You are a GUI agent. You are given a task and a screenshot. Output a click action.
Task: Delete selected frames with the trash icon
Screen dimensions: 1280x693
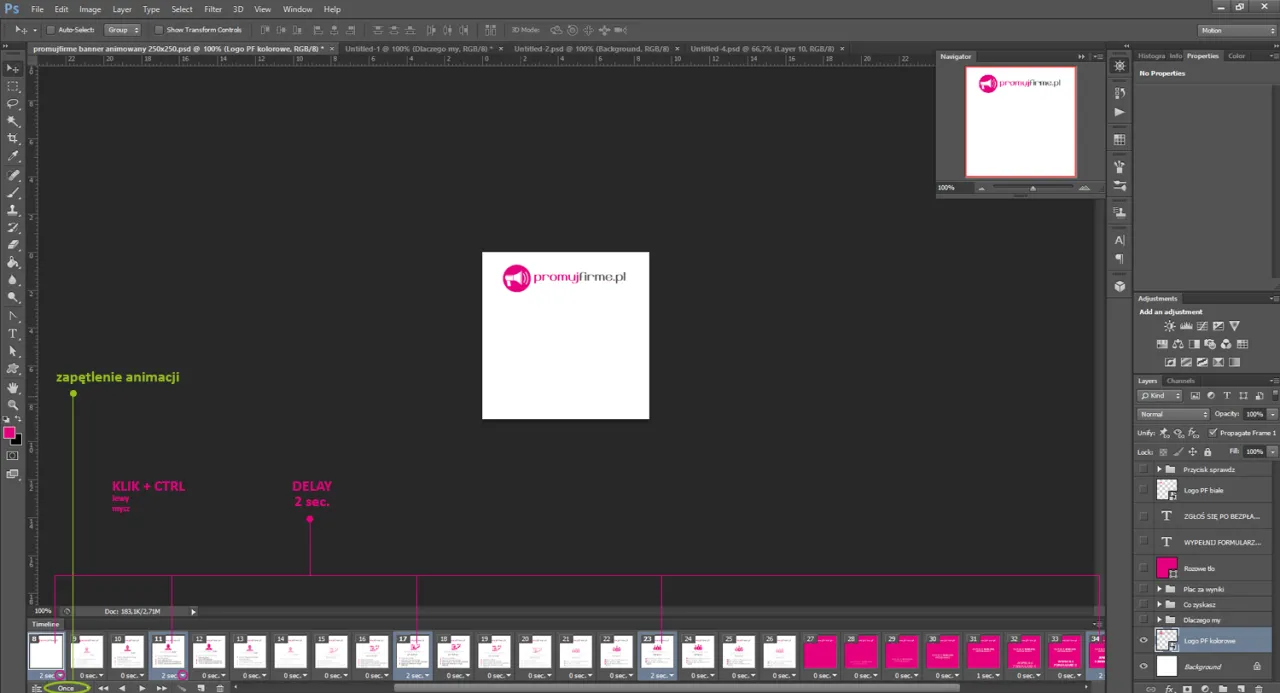point(219,688)
